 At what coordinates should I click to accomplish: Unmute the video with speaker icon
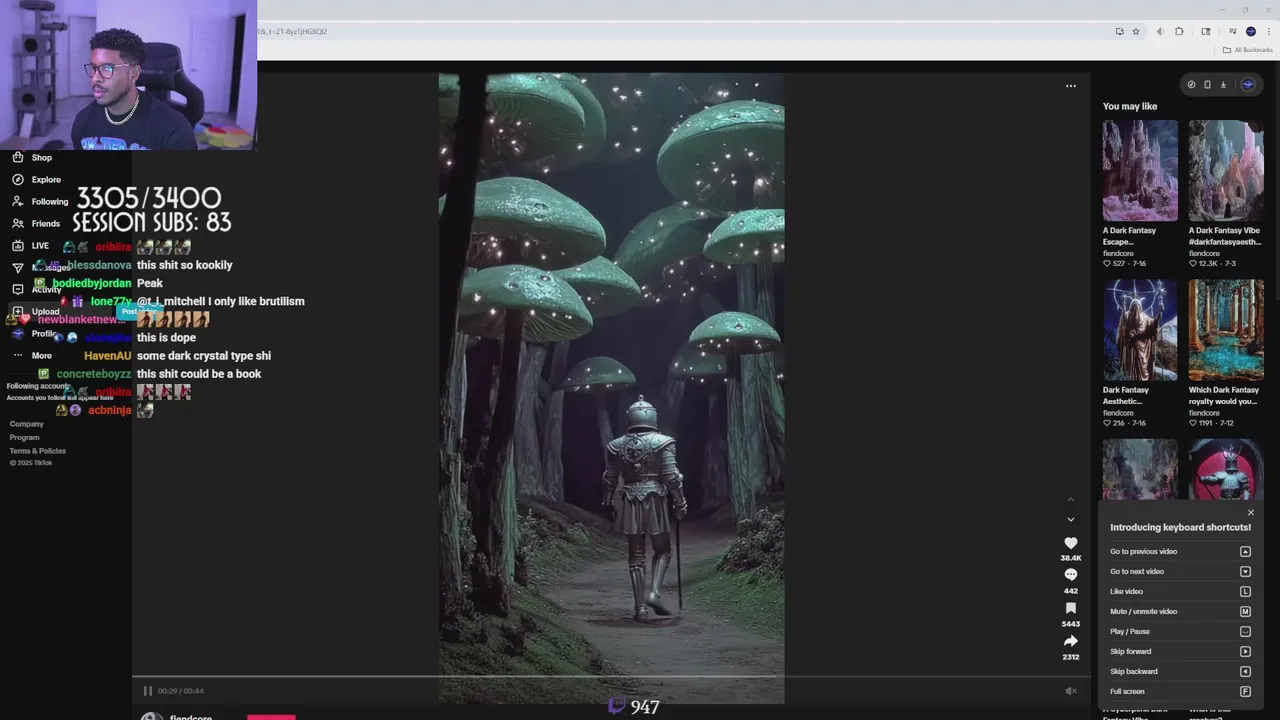click(1070, 691)
